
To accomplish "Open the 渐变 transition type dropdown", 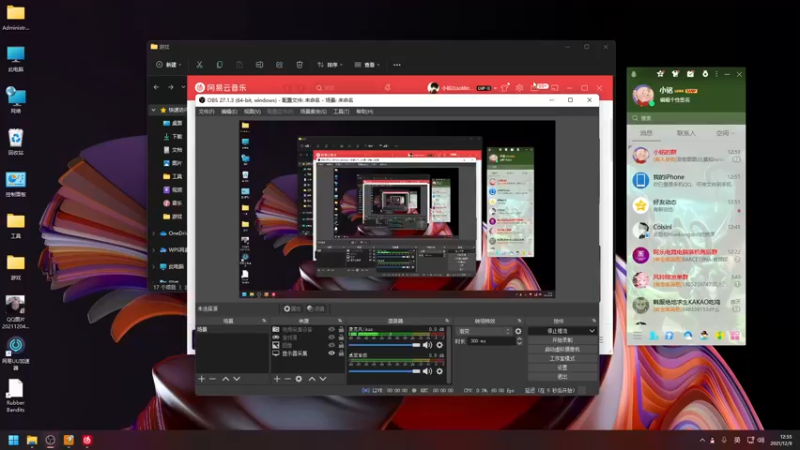I will [484, 331].
